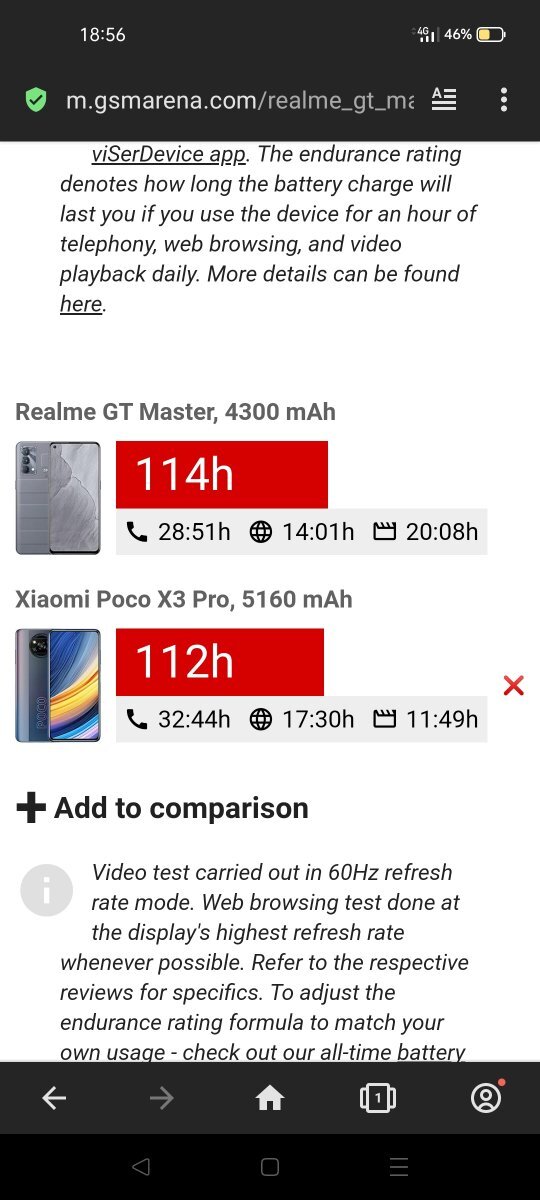Tap the Xiaomi Poco X3 Pro phone thumbnail

[x=58, y=685]
